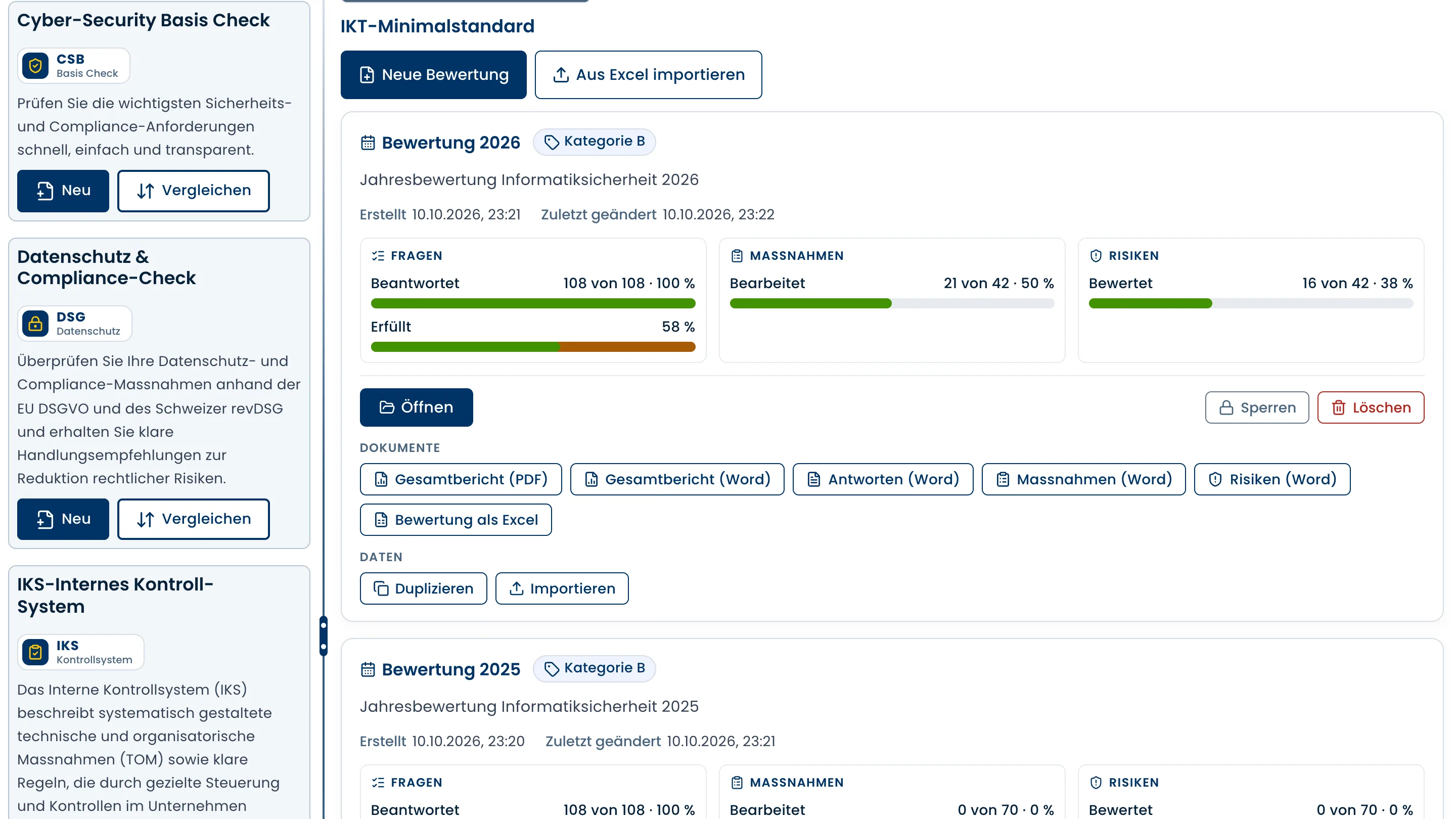Click the Massnahmen clipboard icon in Bewertung 2025

737,782
